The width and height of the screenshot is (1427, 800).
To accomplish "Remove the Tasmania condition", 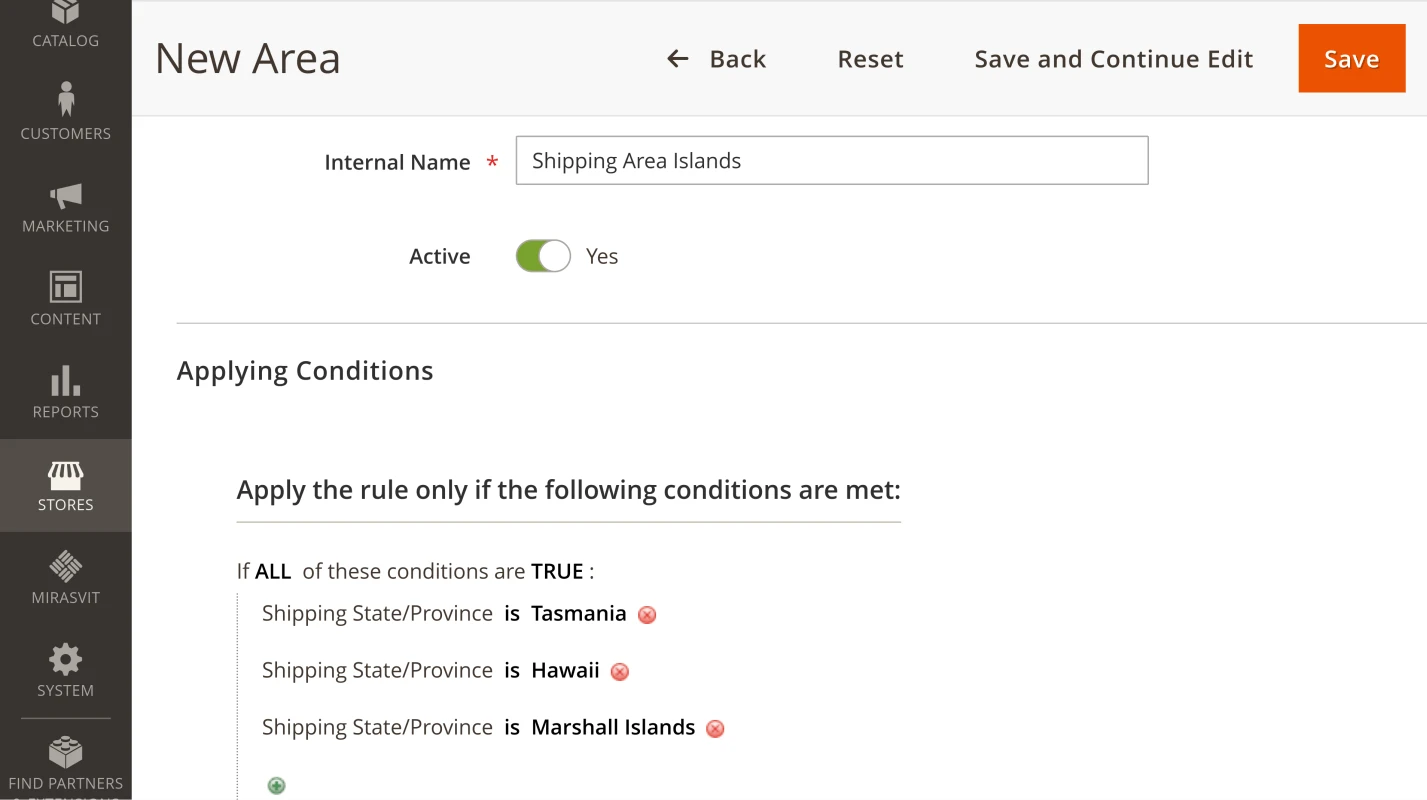I will [x=647, y=615].
